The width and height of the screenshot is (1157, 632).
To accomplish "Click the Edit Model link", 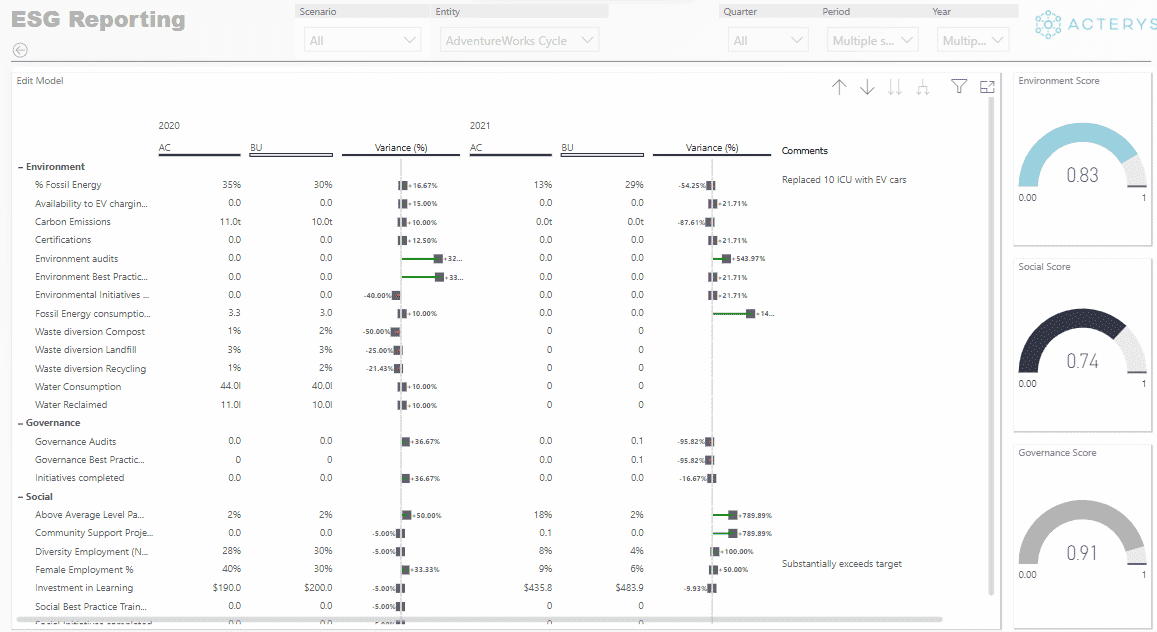I will [40, 80].
